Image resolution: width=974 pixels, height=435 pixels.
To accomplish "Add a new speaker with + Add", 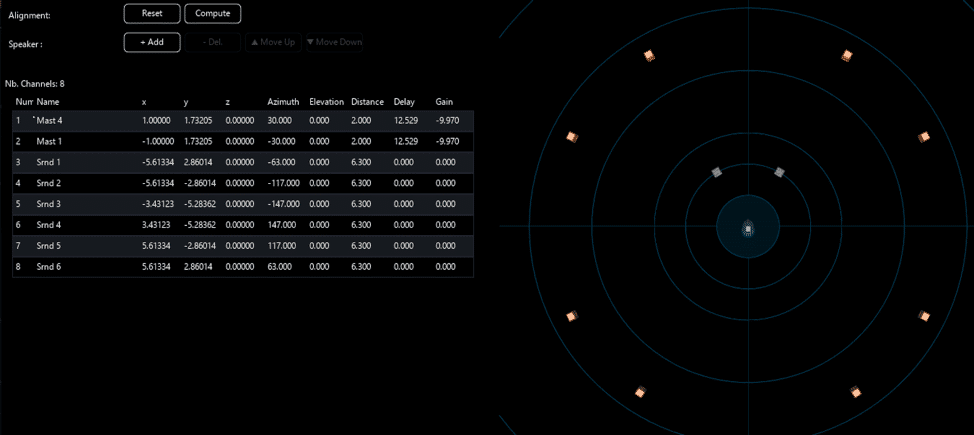I will tap(152, 42).
